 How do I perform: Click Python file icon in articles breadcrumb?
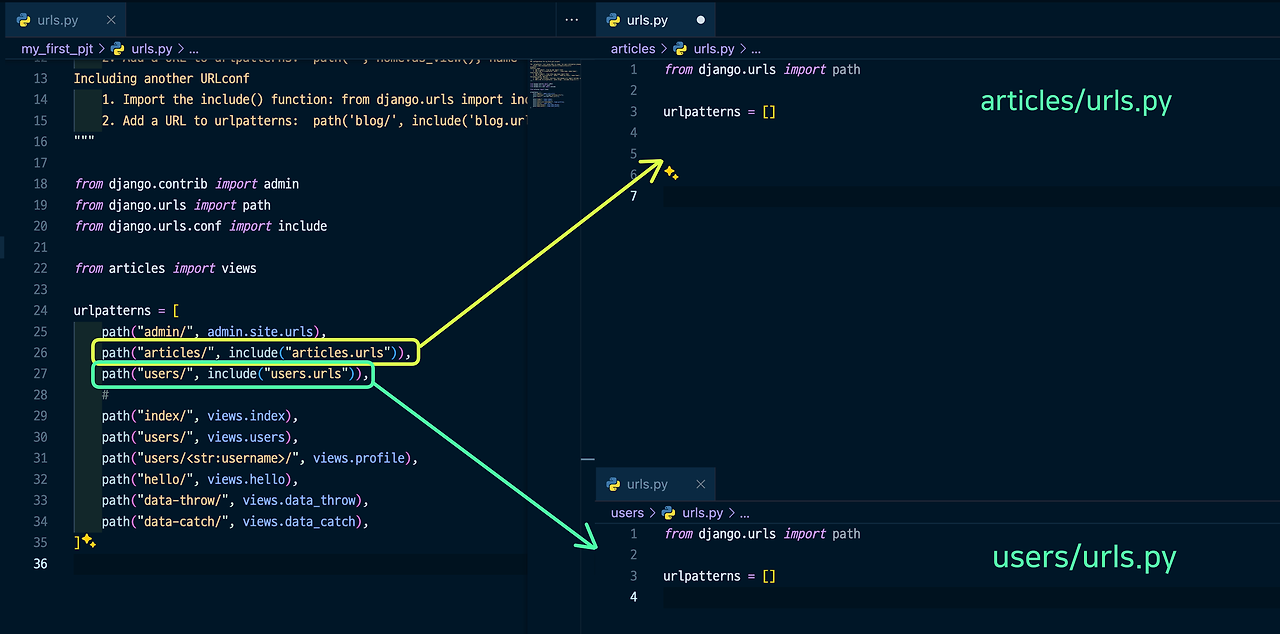pos(680,48)
